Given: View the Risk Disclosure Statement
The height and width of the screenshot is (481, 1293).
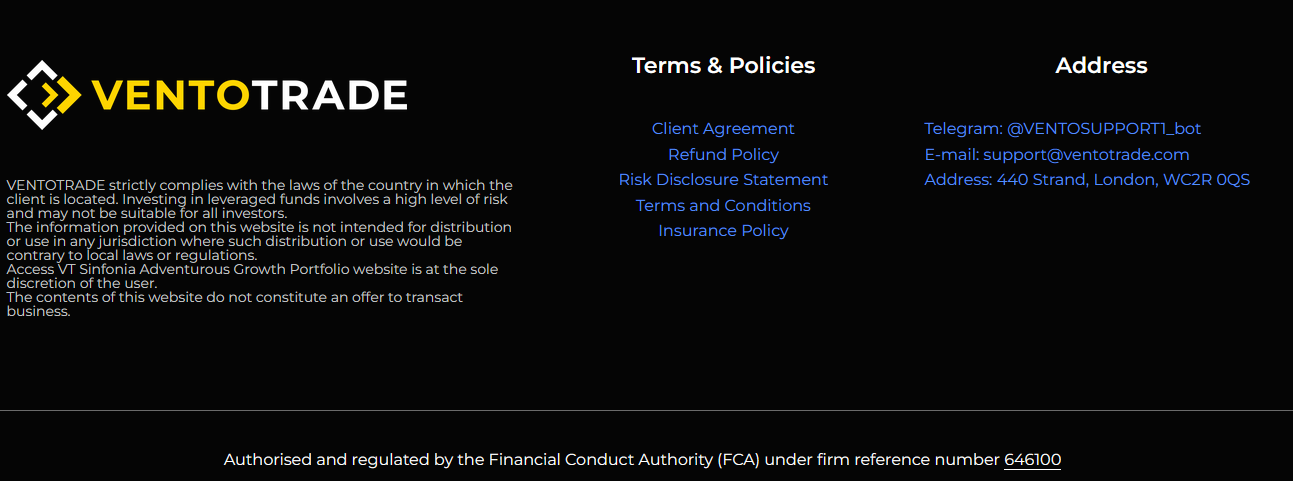Looking at the screenshot, I should tap(723, 180).
